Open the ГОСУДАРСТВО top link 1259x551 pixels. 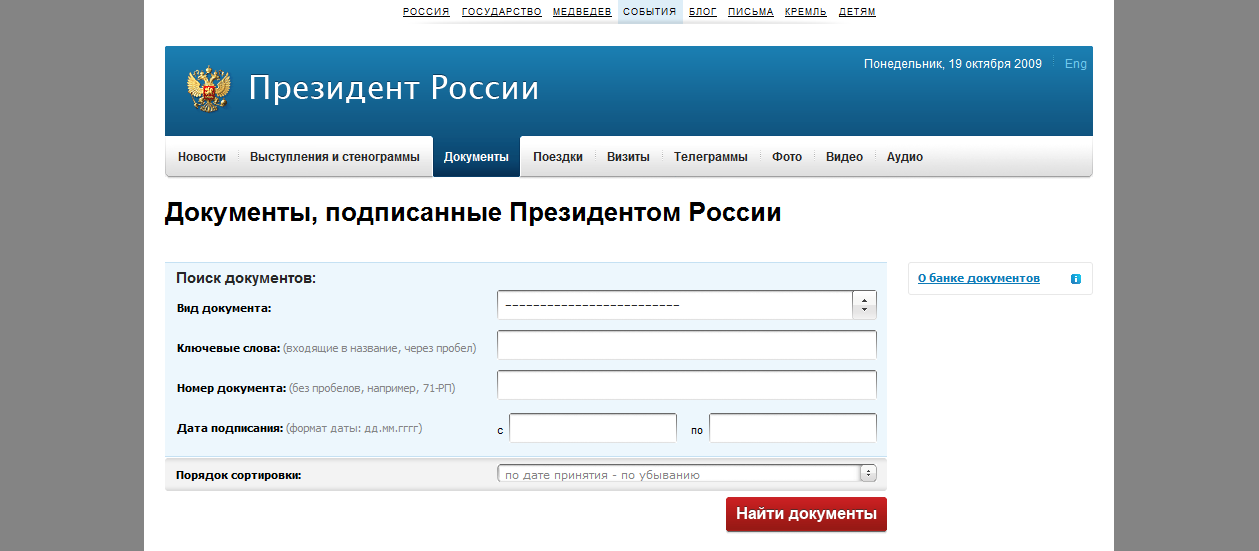point(502,12)
